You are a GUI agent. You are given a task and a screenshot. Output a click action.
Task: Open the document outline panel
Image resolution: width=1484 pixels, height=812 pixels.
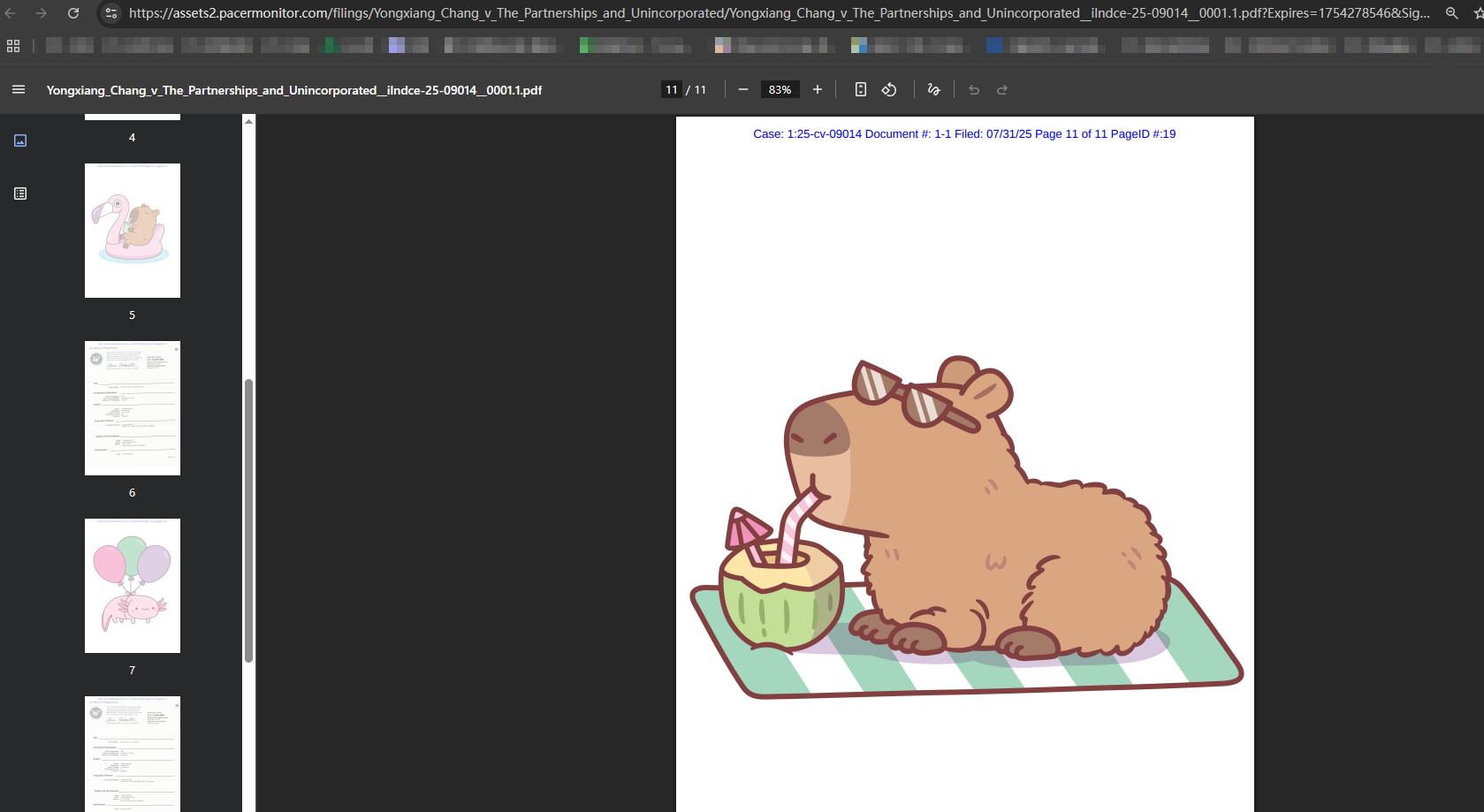[20, 194]
